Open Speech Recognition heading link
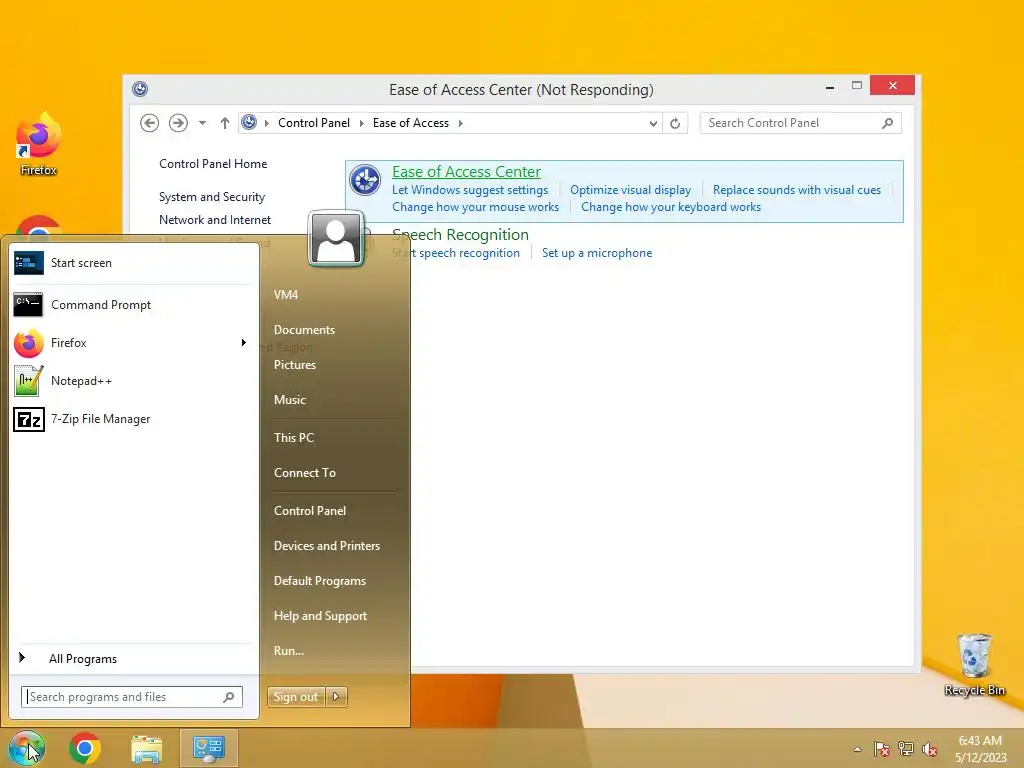 click(460, 234)
